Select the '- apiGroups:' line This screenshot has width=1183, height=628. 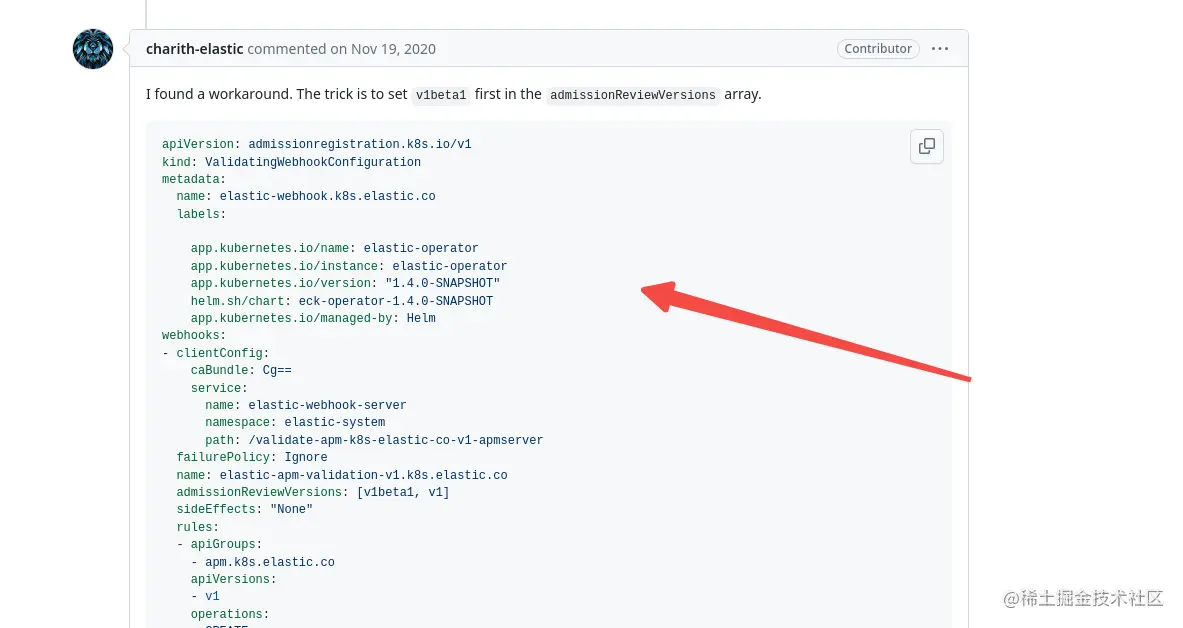220,544
